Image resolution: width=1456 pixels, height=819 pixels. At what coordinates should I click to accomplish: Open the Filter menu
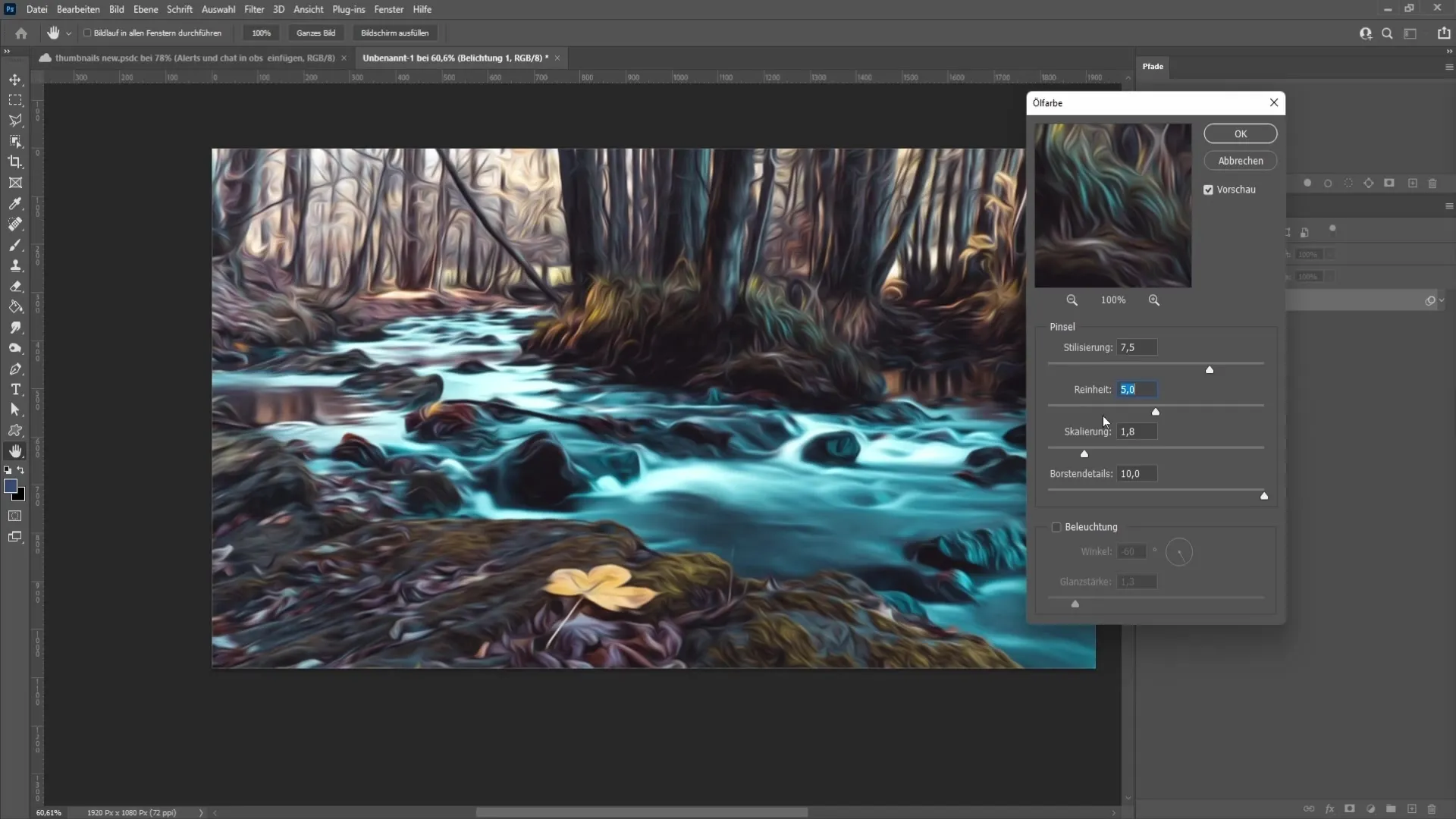click(254, 9)
